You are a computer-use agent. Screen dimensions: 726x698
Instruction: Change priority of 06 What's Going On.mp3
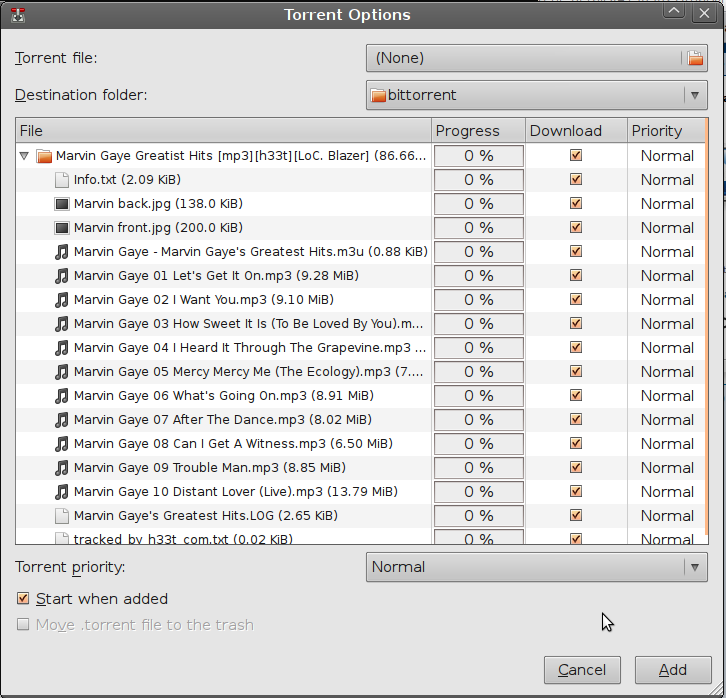click(667, 396)
